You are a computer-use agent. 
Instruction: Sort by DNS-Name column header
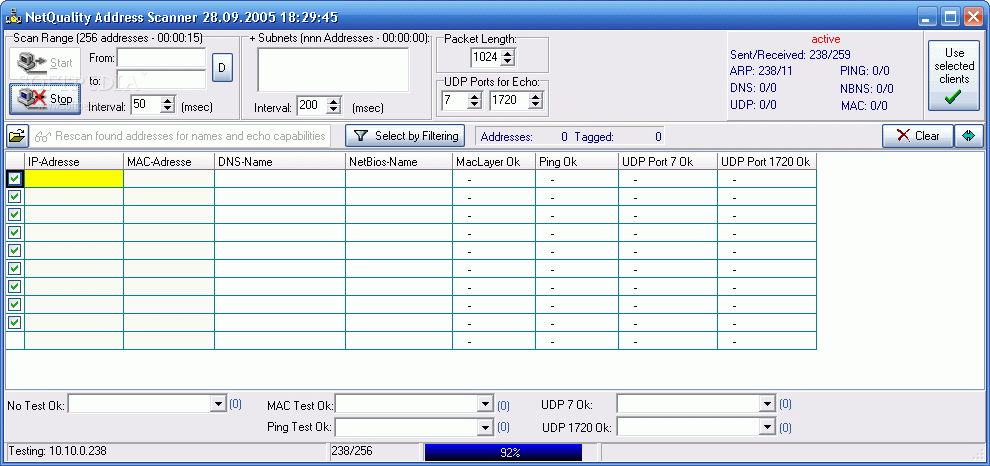point(280,162)
